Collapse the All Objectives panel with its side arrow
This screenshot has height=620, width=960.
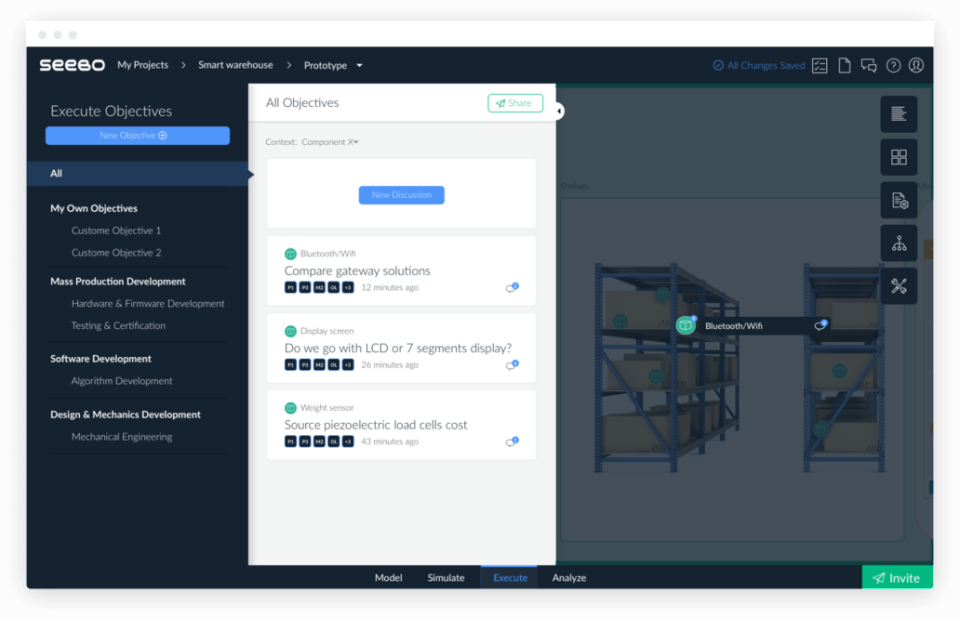click(x=560, y=111)
